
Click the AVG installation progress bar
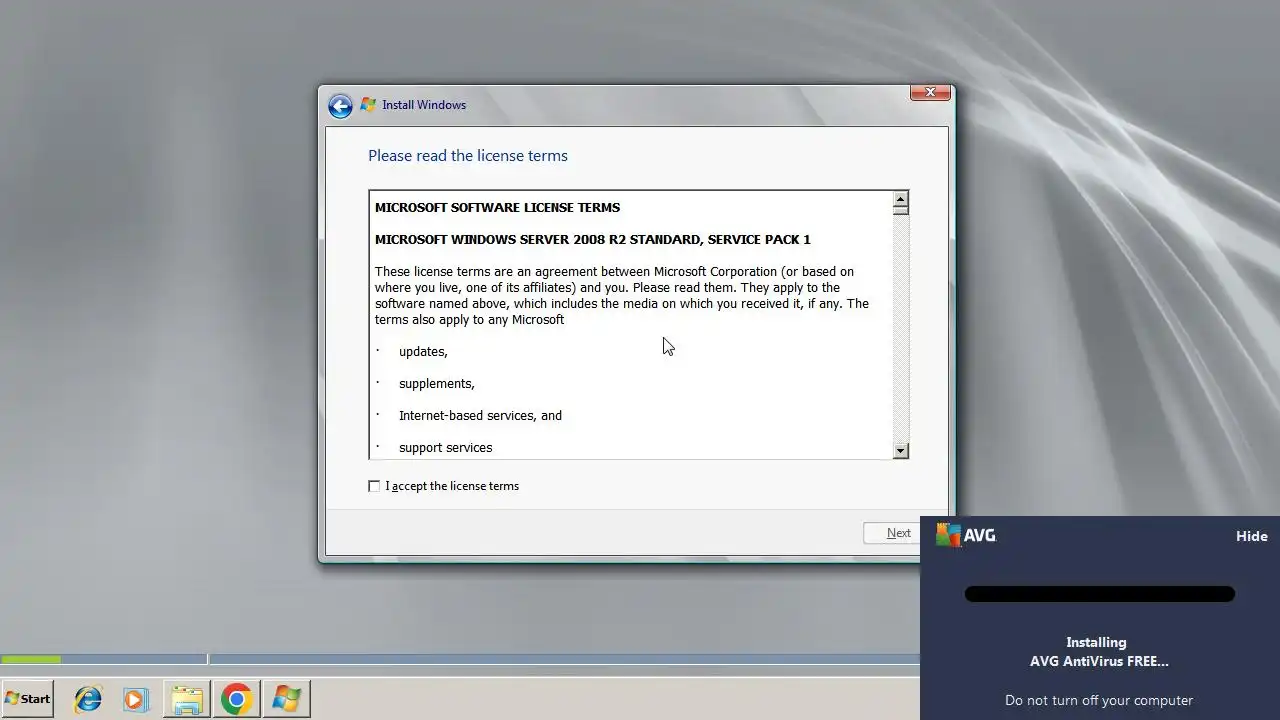[1099, 594]
